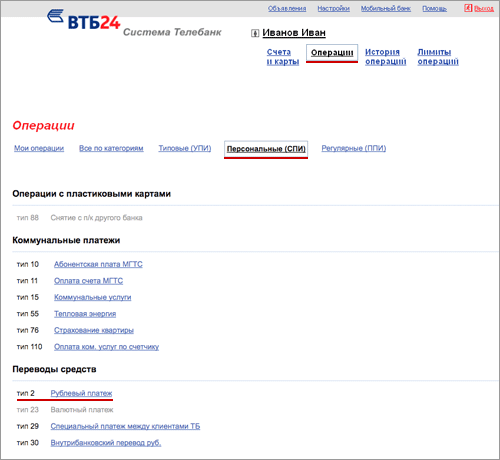Select the Персональные (СПИ) tab

[x=266, y=149]
